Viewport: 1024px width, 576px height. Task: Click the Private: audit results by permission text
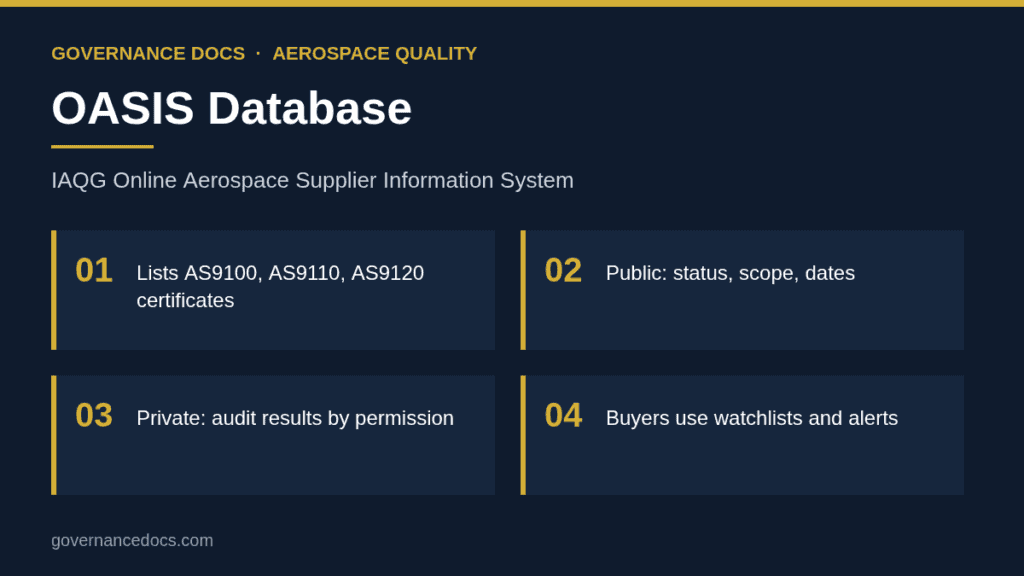coord(295,418)
